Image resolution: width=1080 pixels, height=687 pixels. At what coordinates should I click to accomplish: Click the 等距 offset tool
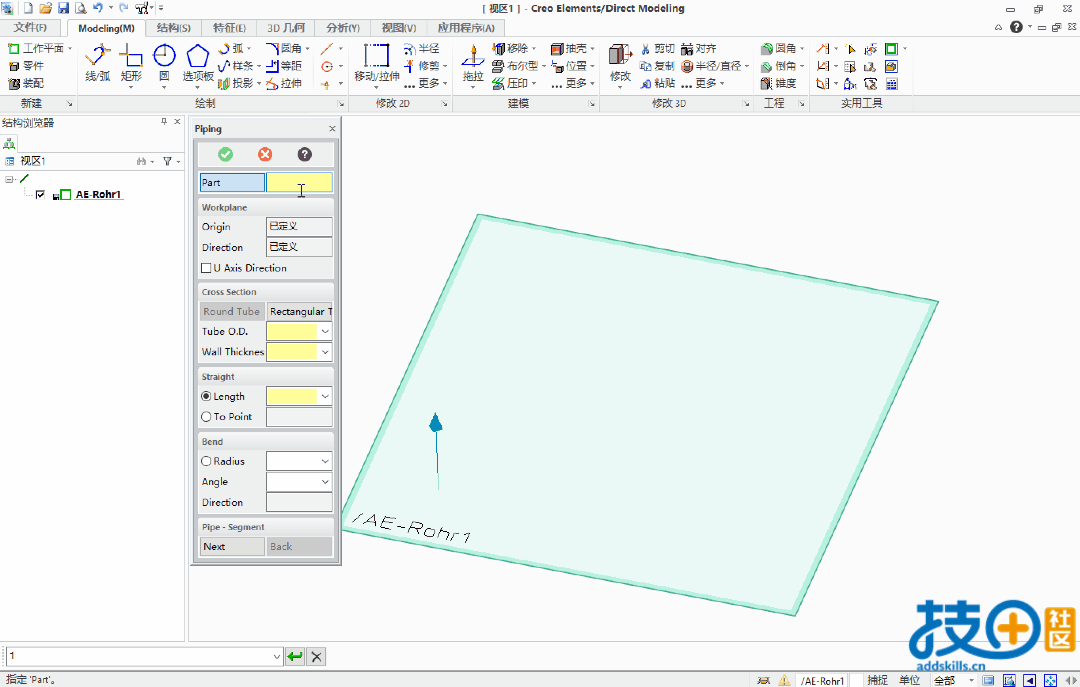point(284,66)
